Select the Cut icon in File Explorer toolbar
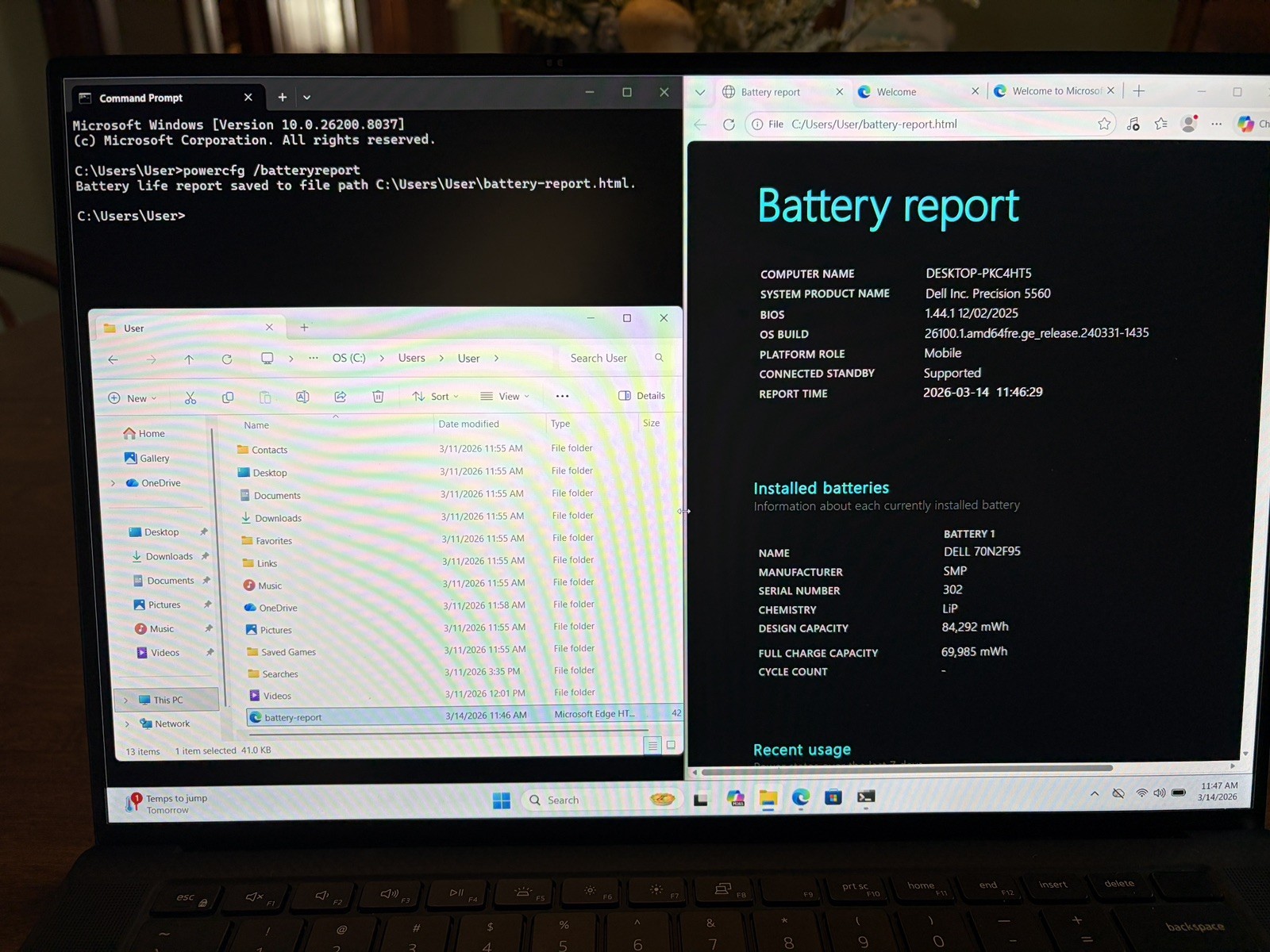1270x952 pixels. pyautogui.click(x=190, y=397)
